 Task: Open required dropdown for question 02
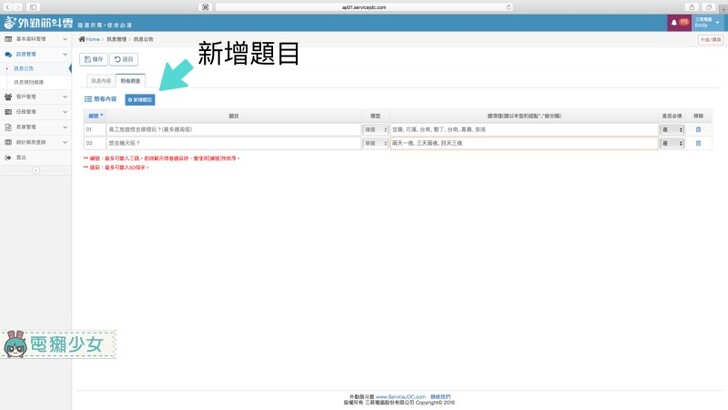point(672,143)
